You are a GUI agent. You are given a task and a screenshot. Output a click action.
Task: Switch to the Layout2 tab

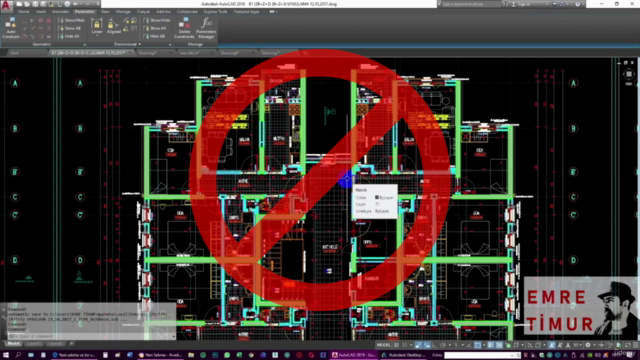tap(55, 344)
